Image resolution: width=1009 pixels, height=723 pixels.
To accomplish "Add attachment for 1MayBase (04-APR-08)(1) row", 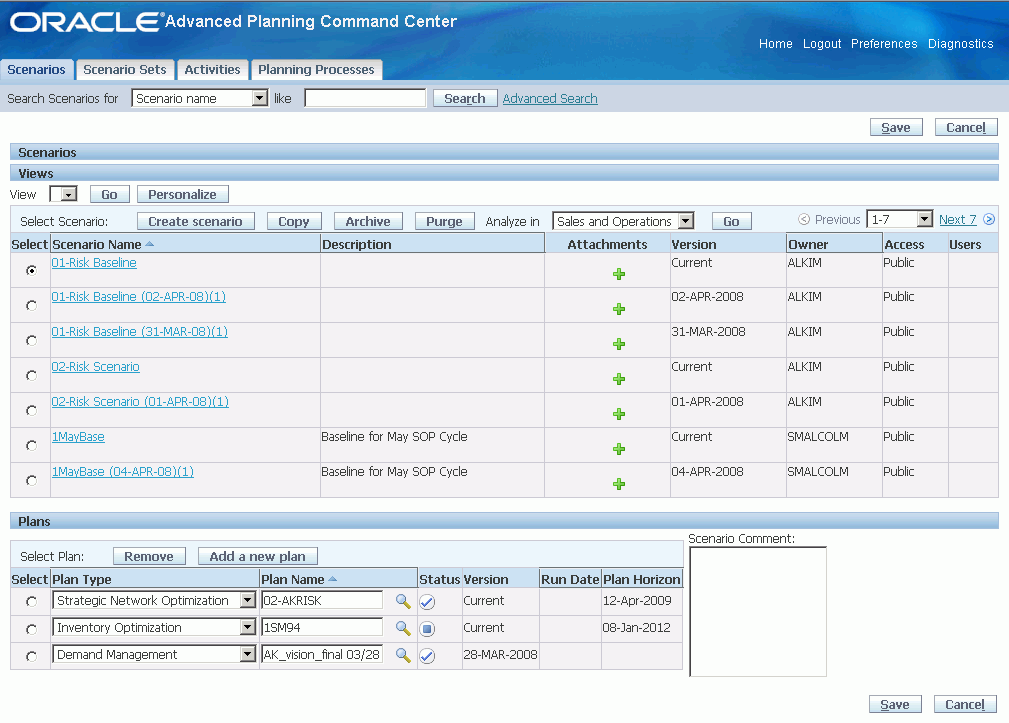I will [x=618, y=484].
